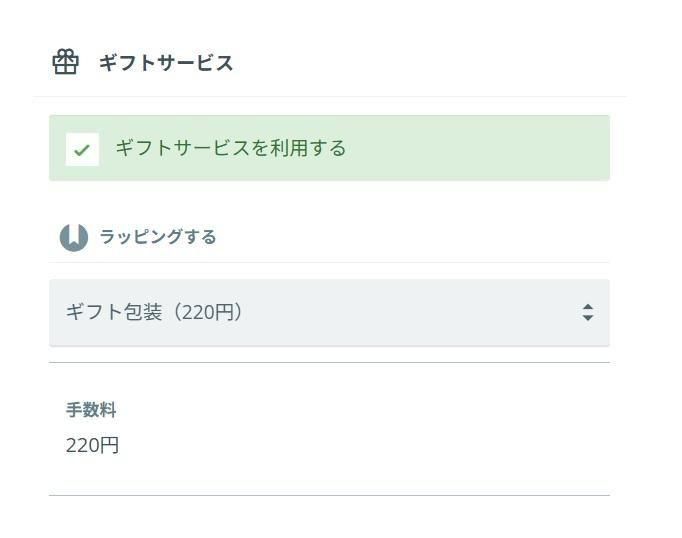This screenshot has height=538, width=682.
Task: Click the green checkmark icon
Action: 82,150
